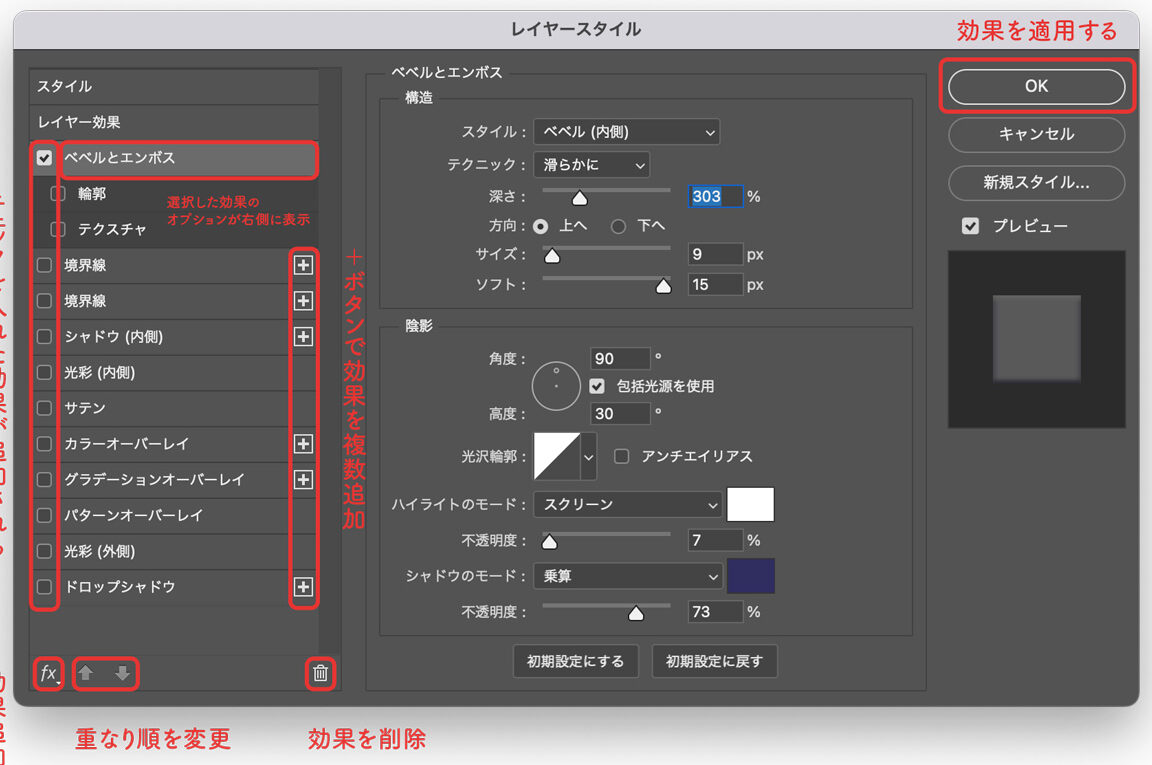Enable the ドロップシャドウ checkbox
This screenshot has width=1152, height=765.
coord(44,587)
